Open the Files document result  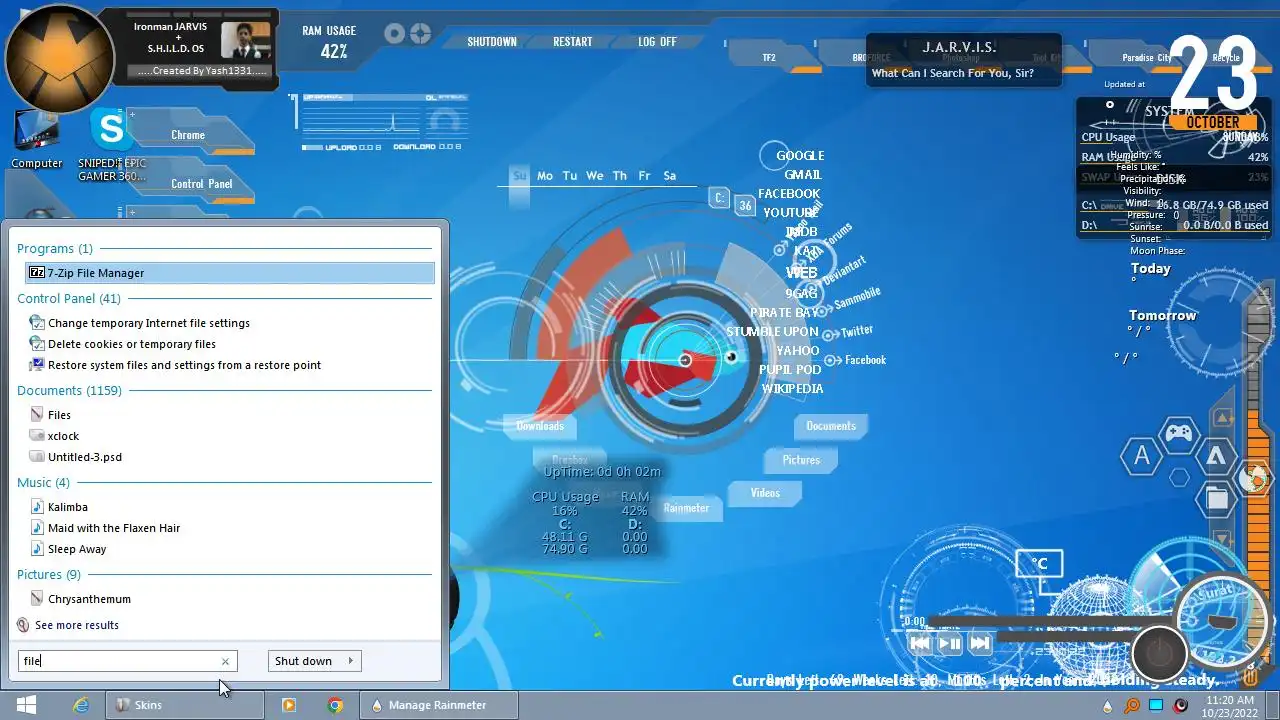click(51, 415)
